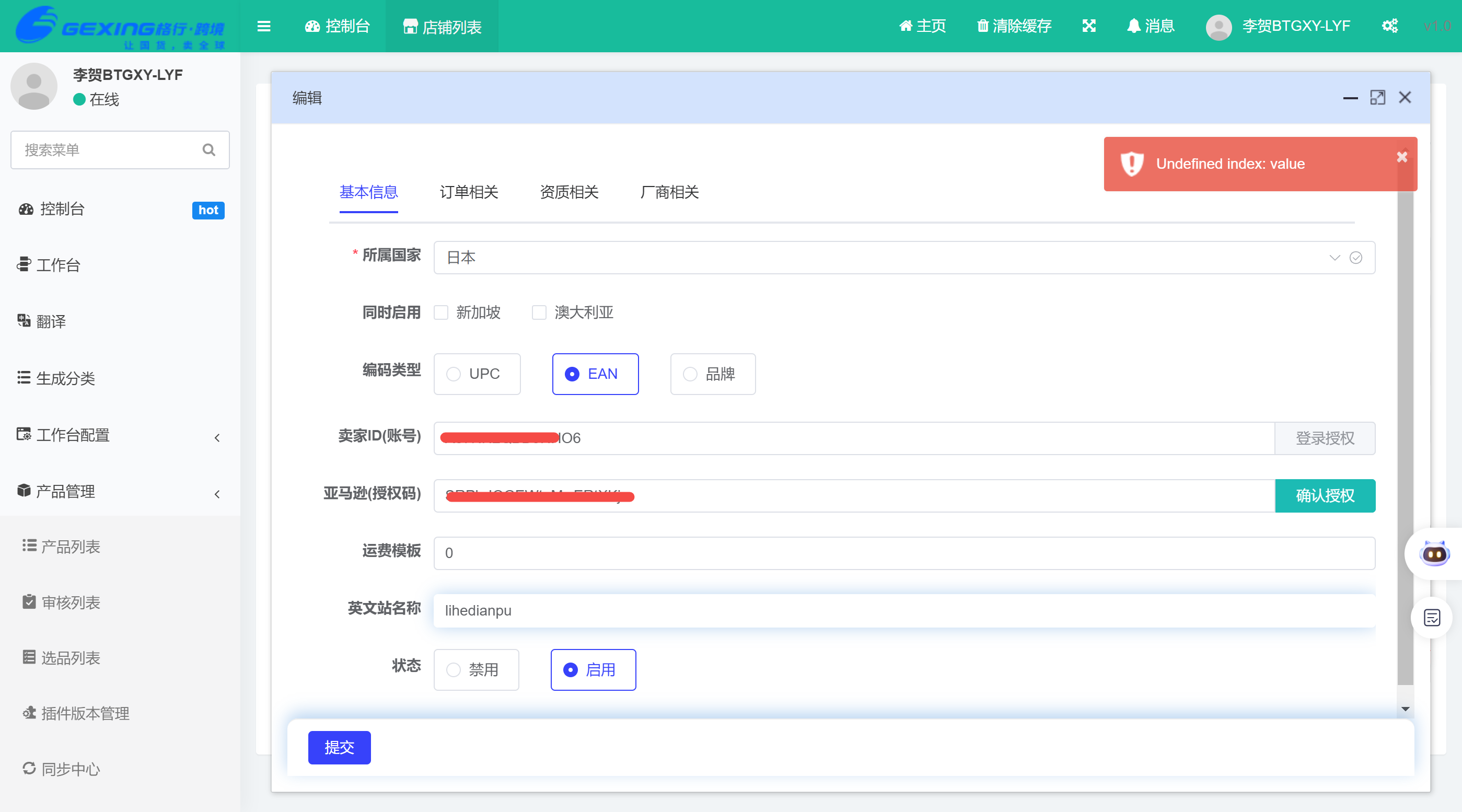Dismiss the Undefined index error alert
Screen dimensions: 1462x812
click(x=1402, y=157)
